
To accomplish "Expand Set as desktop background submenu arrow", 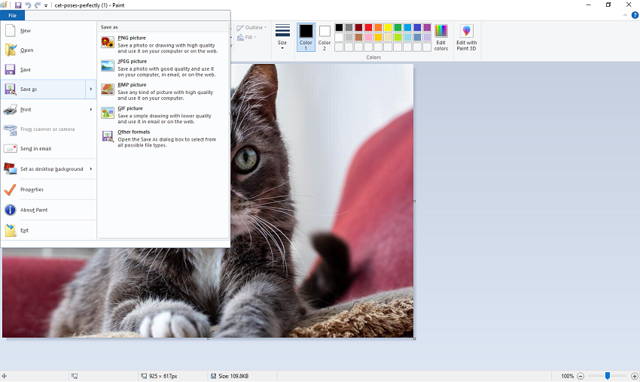I will pos(91,169).
